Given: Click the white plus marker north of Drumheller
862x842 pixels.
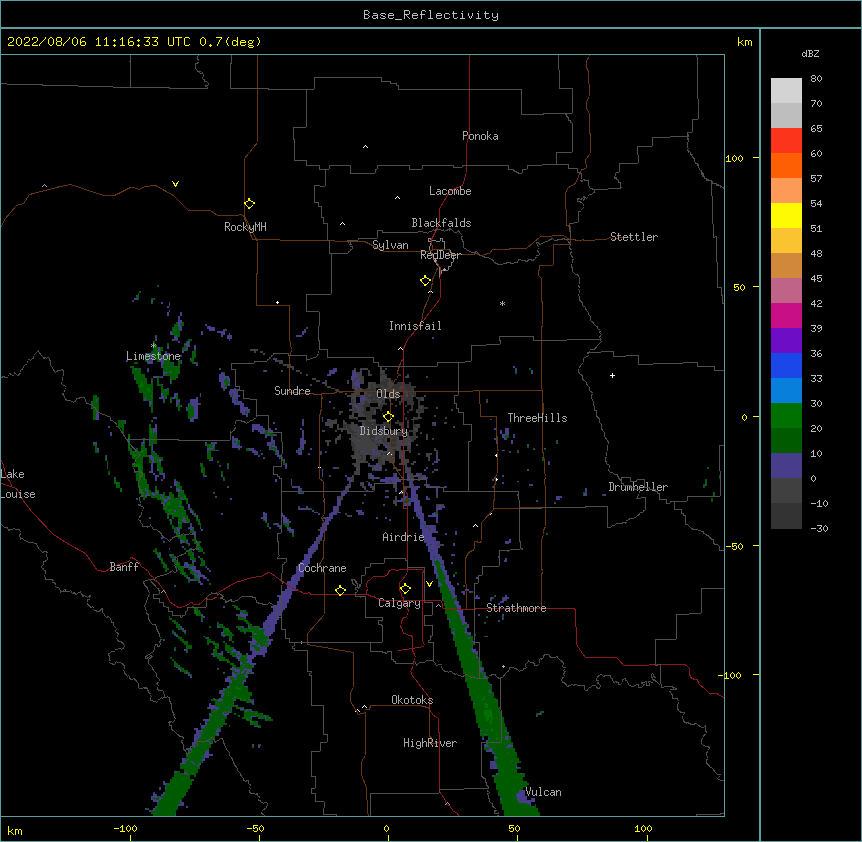Looking at the screenshot, I should [x=612, y=375].
